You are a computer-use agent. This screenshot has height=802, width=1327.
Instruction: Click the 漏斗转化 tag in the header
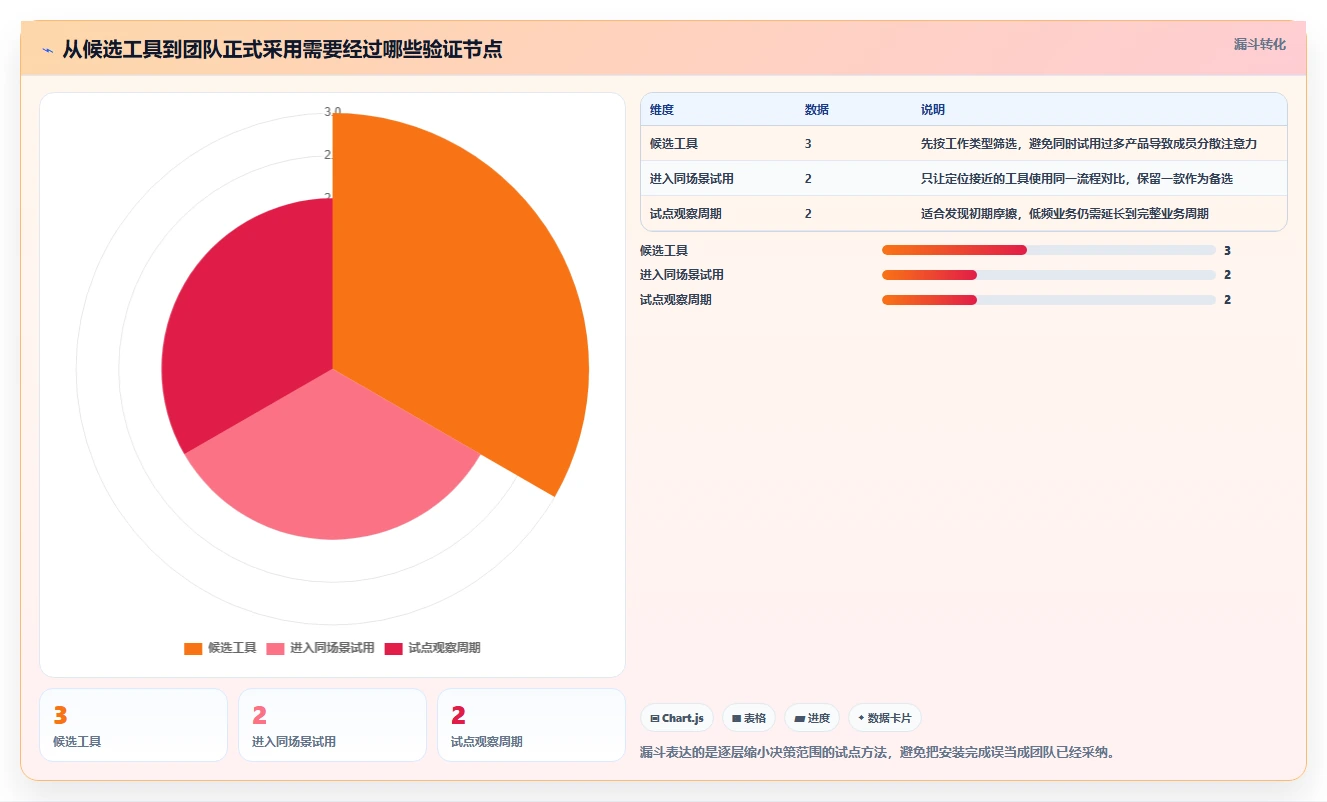tap(1259, 44)
